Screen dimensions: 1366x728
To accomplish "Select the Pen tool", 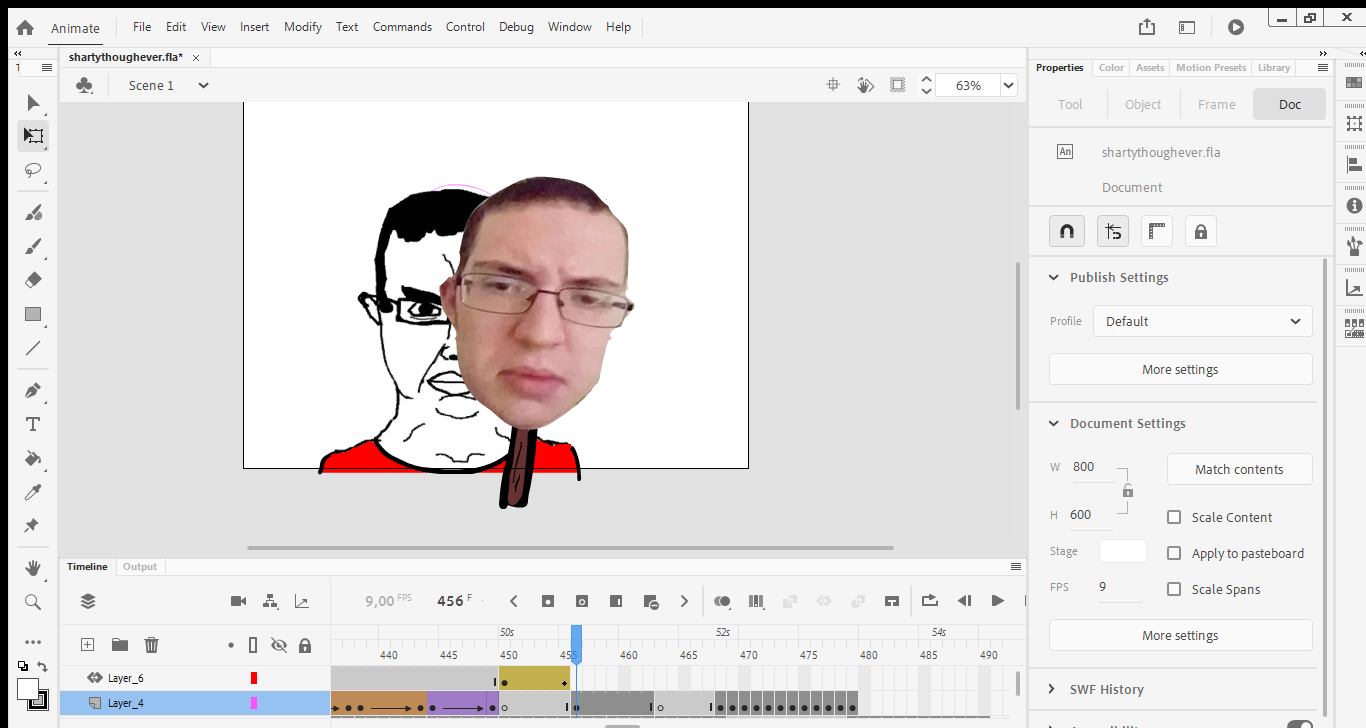I will pyautogui.click(x=33, y=390).
